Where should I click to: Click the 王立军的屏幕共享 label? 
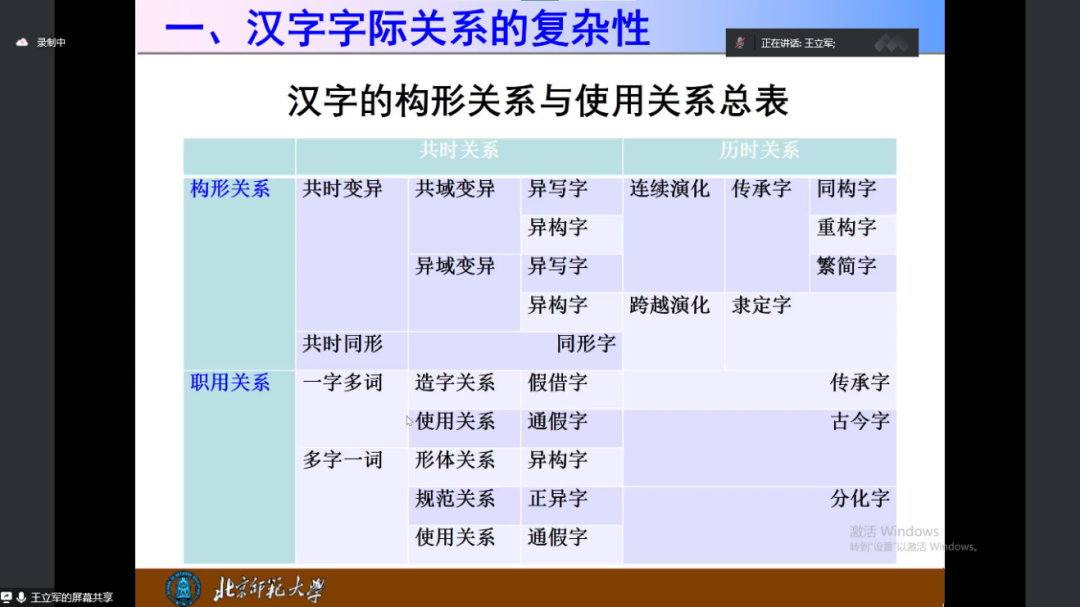[71, 597]
